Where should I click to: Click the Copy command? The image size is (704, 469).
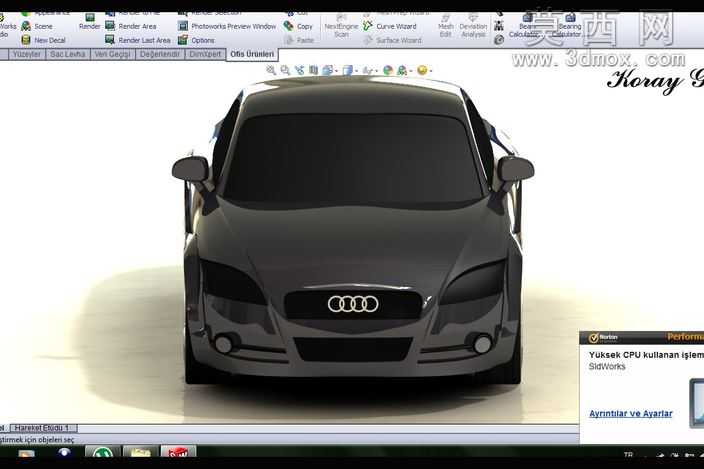click(x=298, y=26)
